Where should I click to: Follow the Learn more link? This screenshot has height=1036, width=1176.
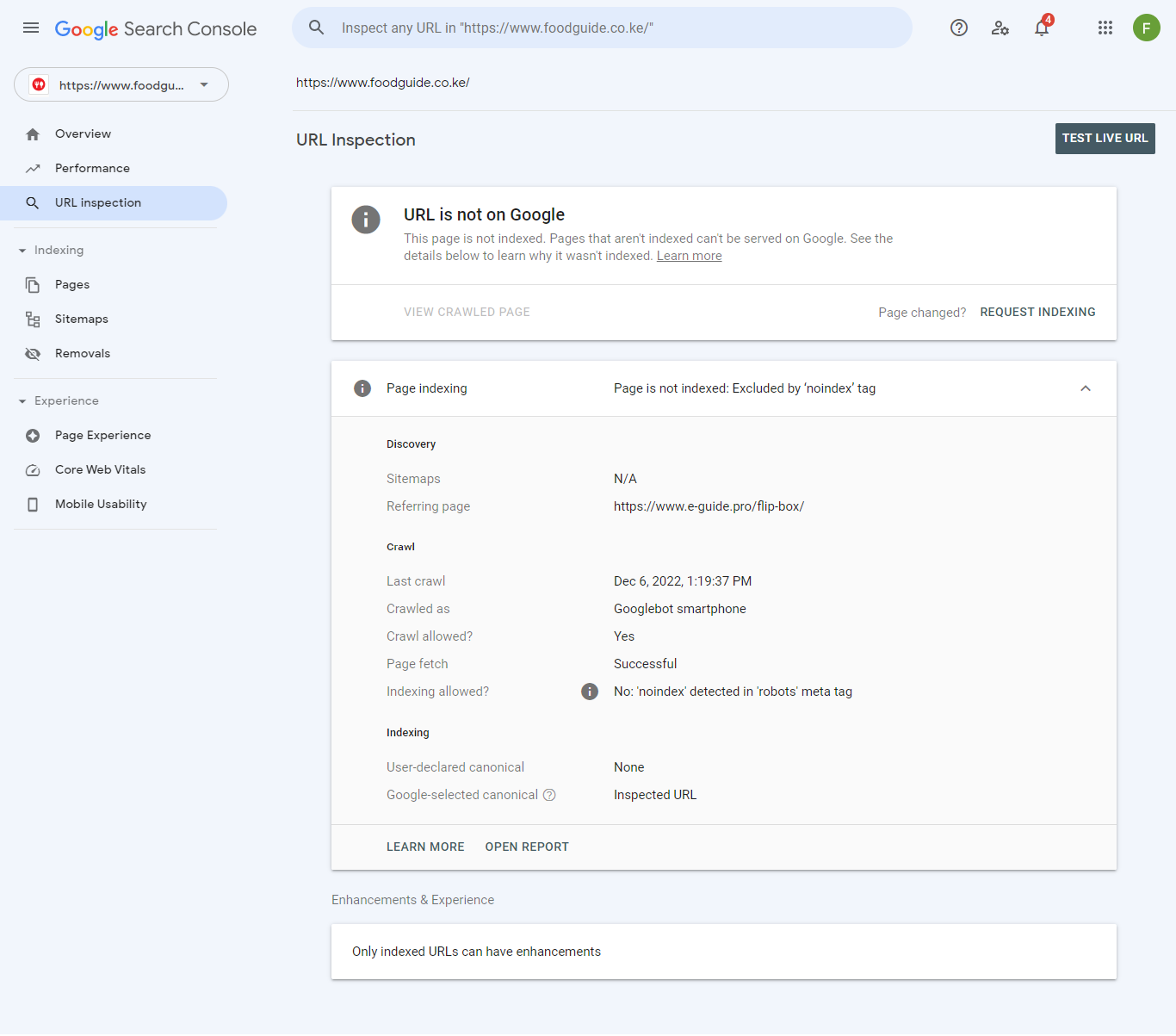point(689,256)
